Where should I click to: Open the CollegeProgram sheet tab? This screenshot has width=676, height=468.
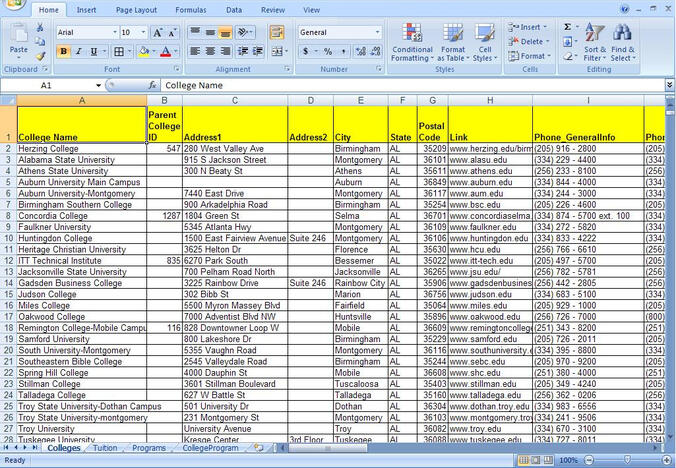[x=210, y=448]
